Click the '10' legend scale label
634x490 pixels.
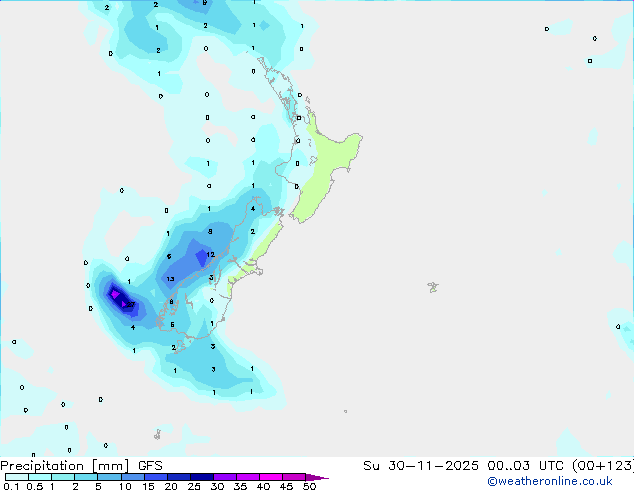[x=125, y=486]
